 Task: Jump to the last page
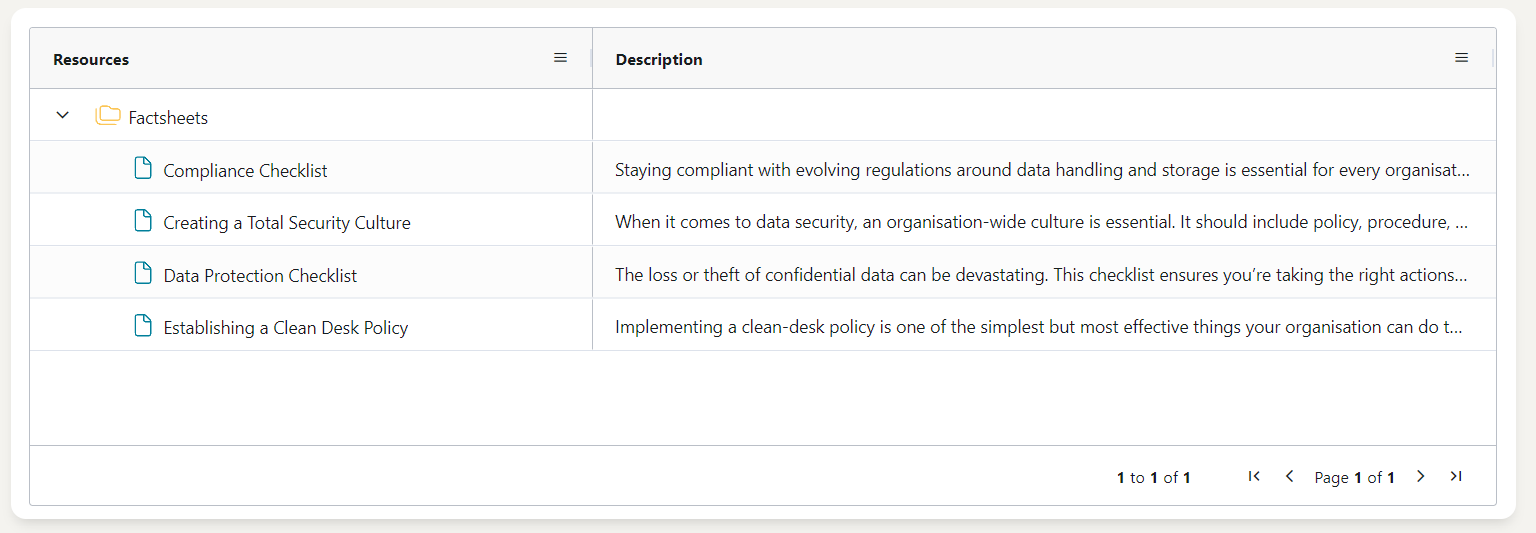point(1456,477)
